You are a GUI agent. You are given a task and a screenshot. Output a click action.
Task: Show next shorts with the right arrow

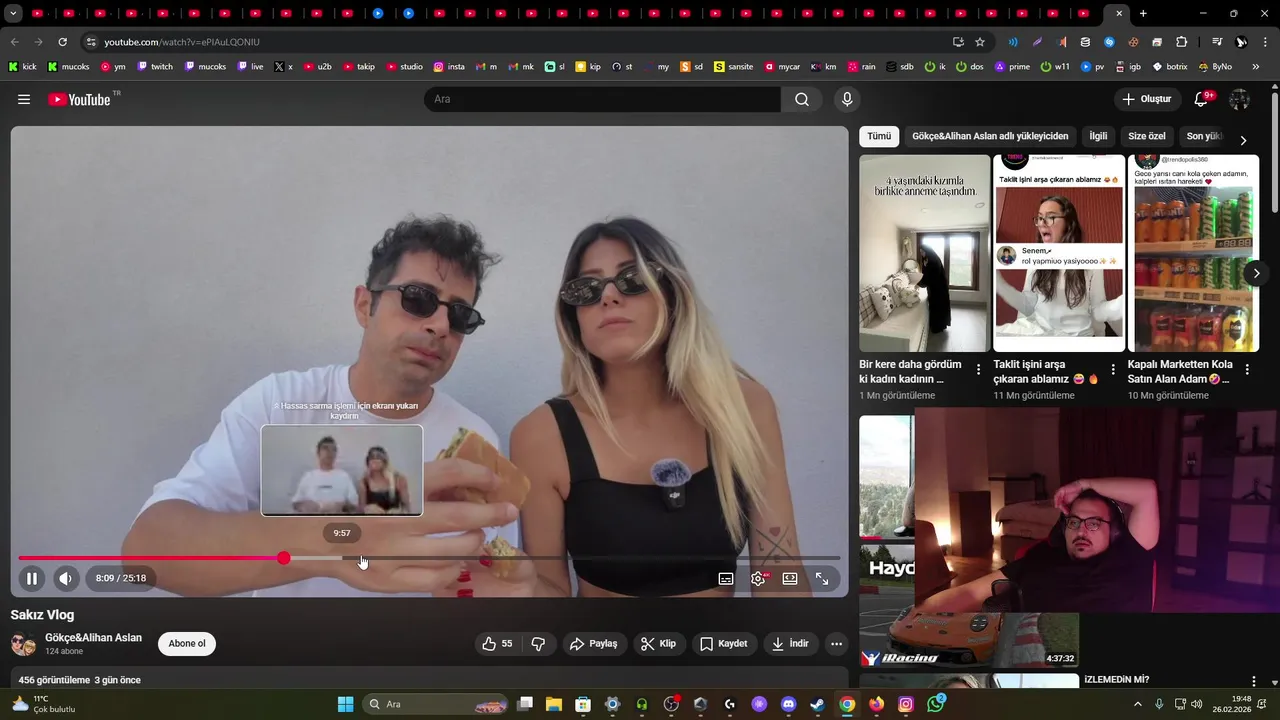(x=1257, y=273)
